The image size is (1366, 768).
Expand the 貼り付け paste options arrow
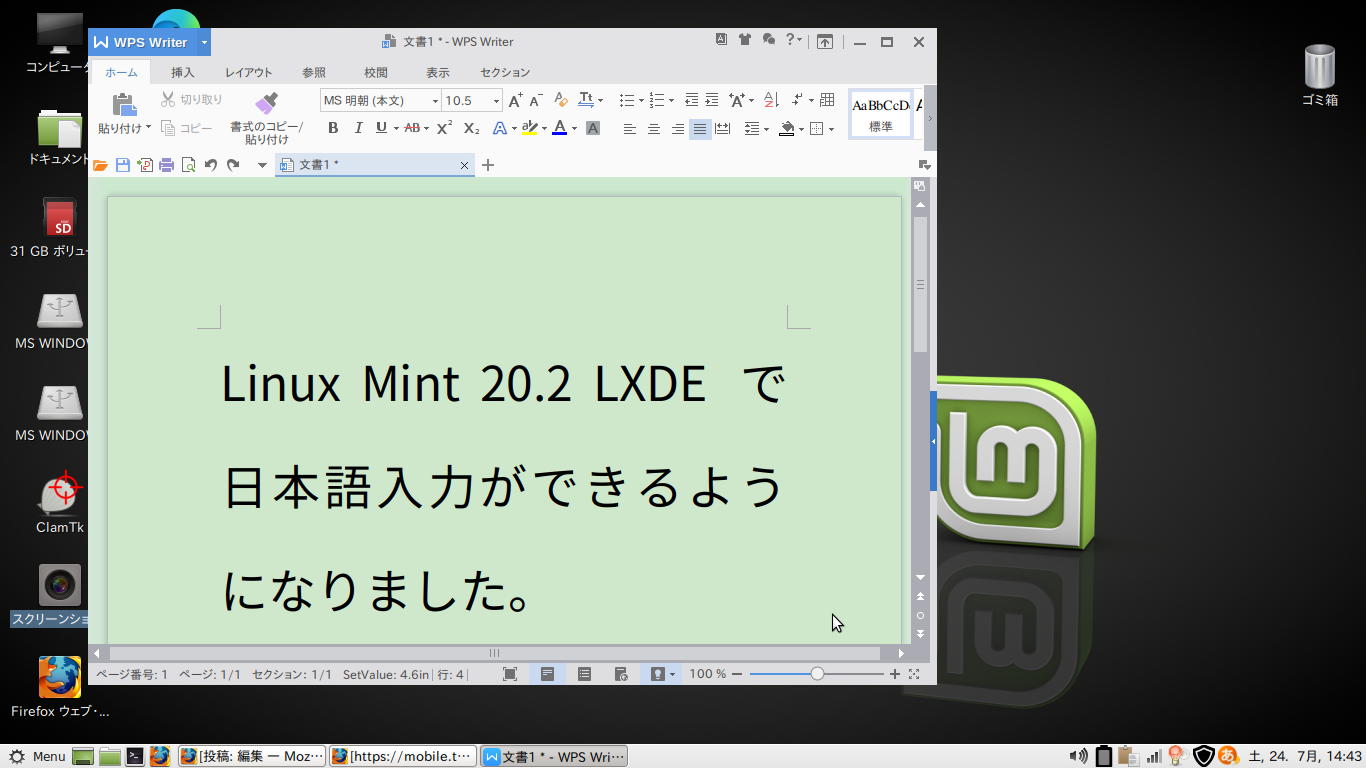[x=148, y=128]
